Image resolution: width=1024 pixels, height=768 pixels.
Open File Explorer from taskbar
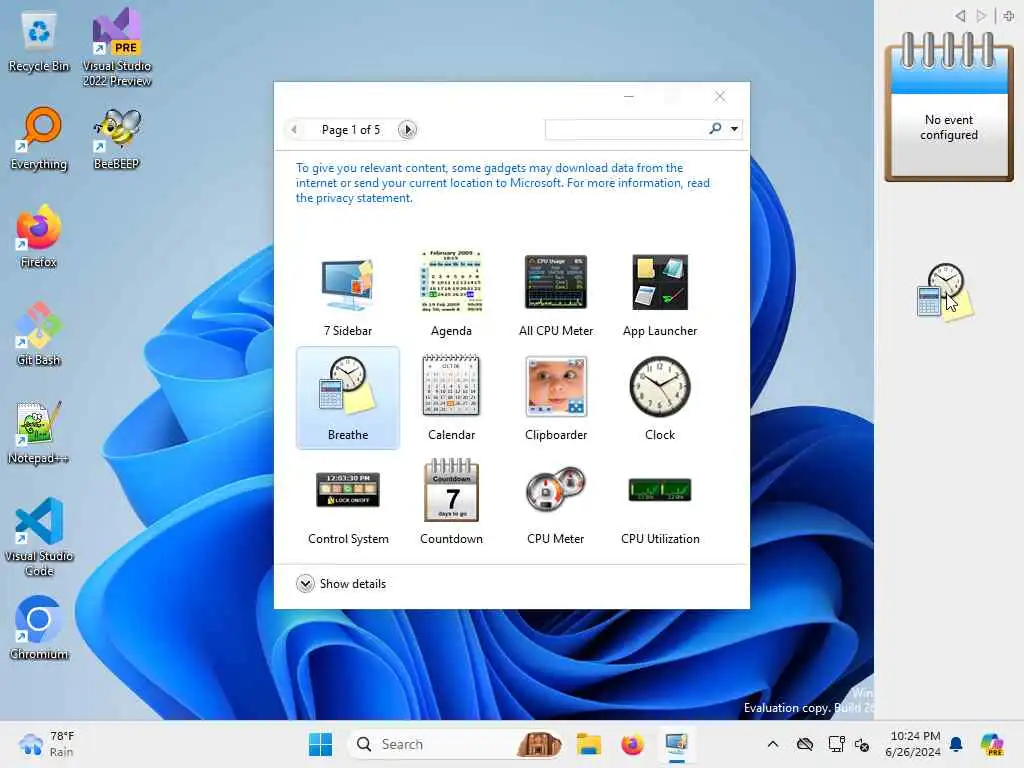588,744
